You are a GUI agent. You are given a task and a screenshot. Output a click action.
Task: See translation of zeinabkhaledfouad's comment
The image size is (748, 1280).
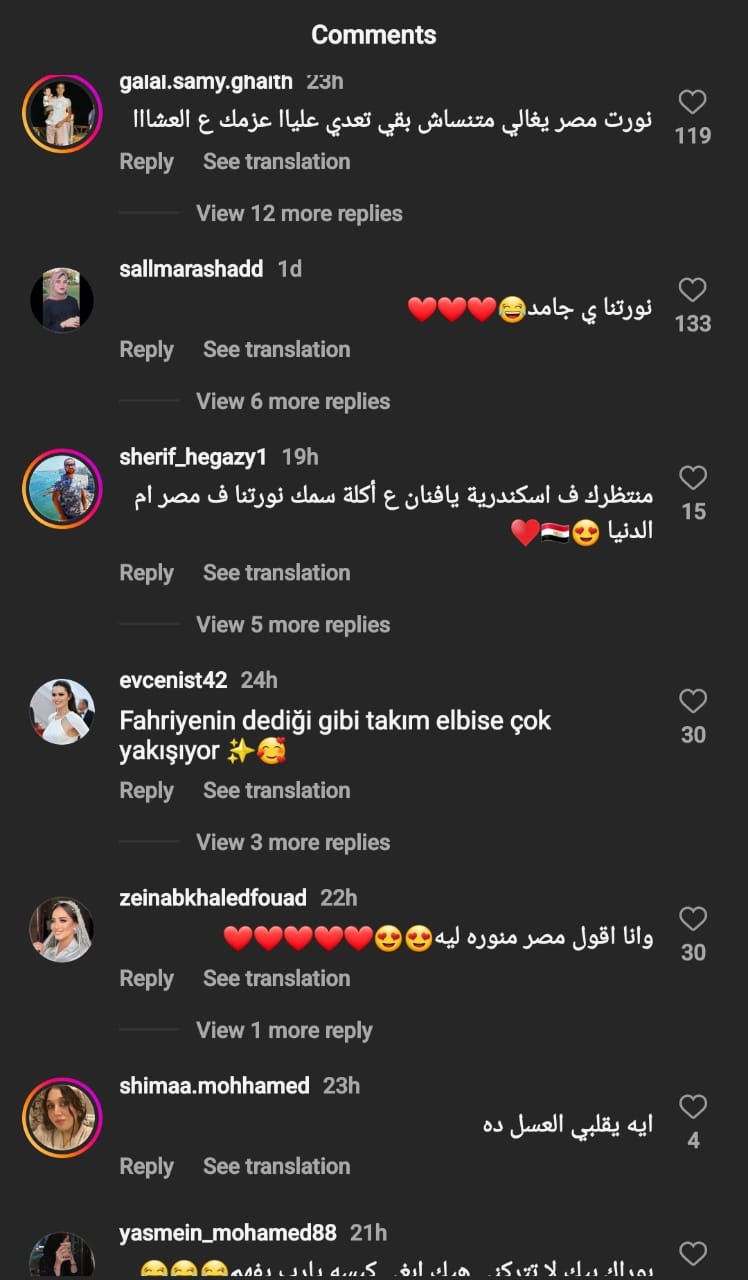(277, 978)
